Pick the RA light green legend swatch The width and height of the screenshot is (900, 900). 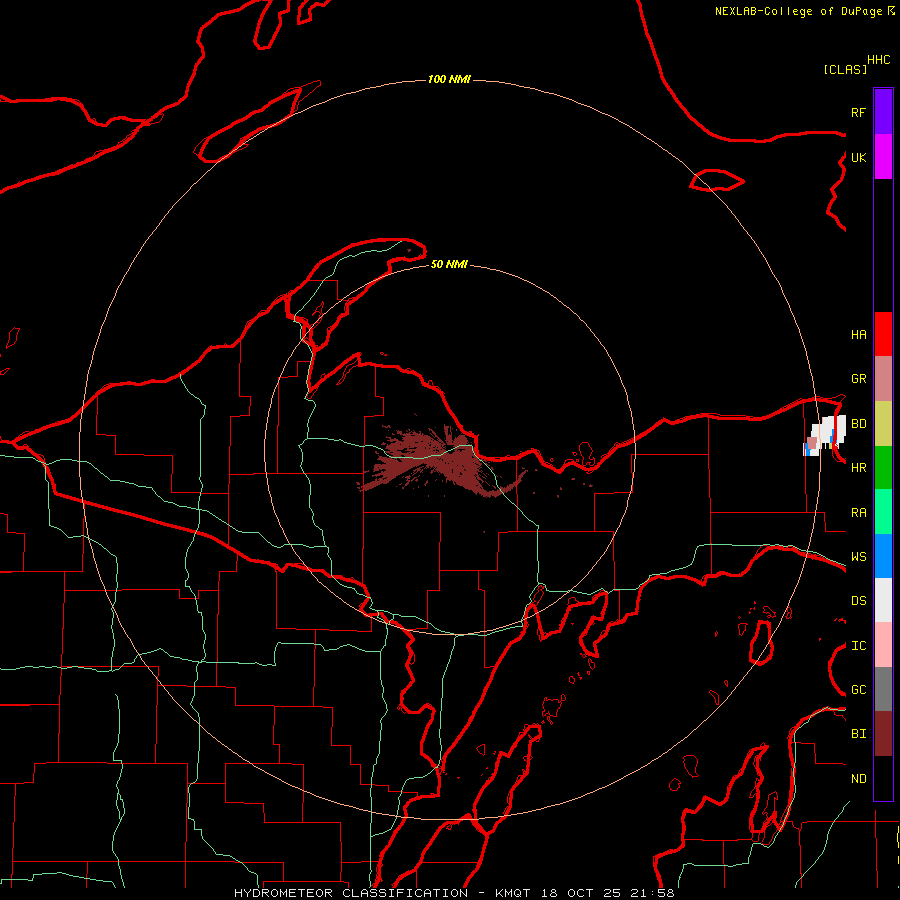pos(883,512)
